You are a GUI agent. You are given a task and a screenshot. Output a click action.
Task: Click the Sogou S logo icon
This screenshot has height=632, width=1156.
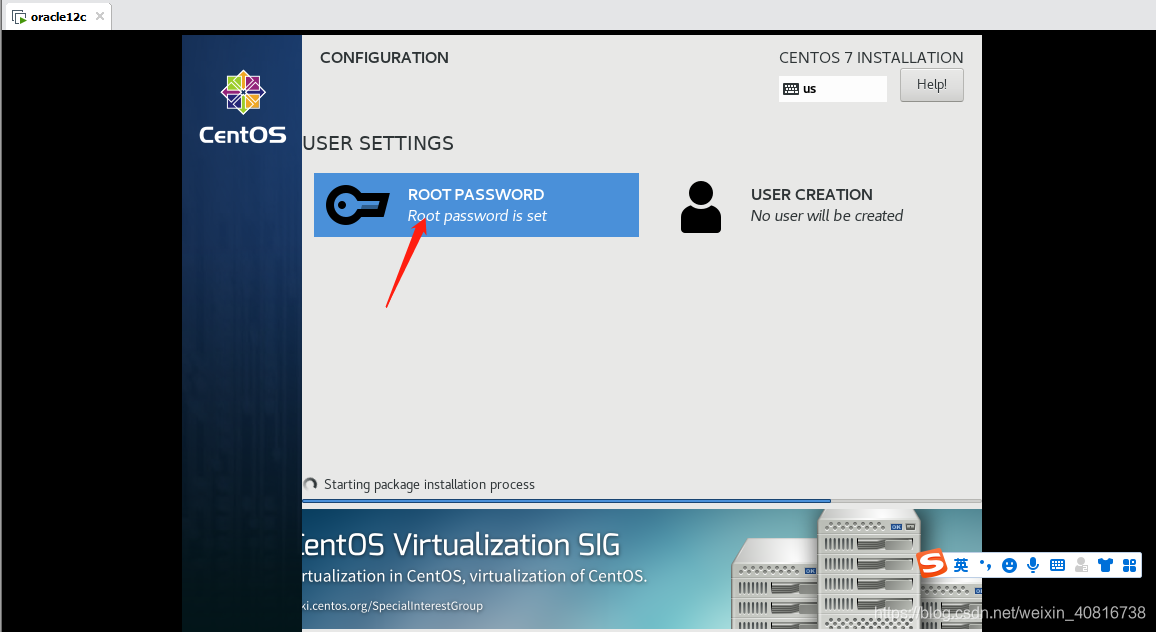point(933,564)
